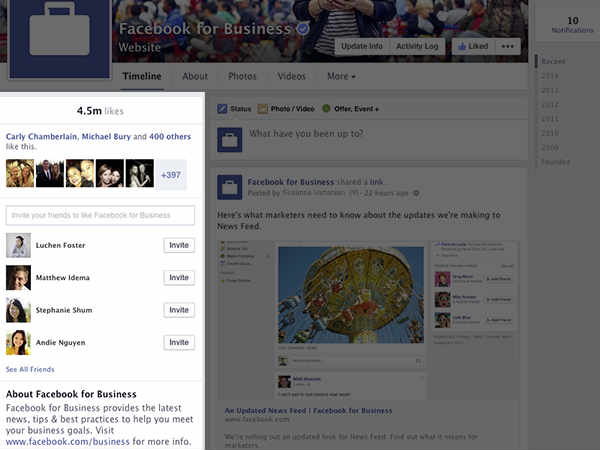The image size is (600, 450).
Task: Click the briefcase avatar on the shared post
Action: point(230,187)
